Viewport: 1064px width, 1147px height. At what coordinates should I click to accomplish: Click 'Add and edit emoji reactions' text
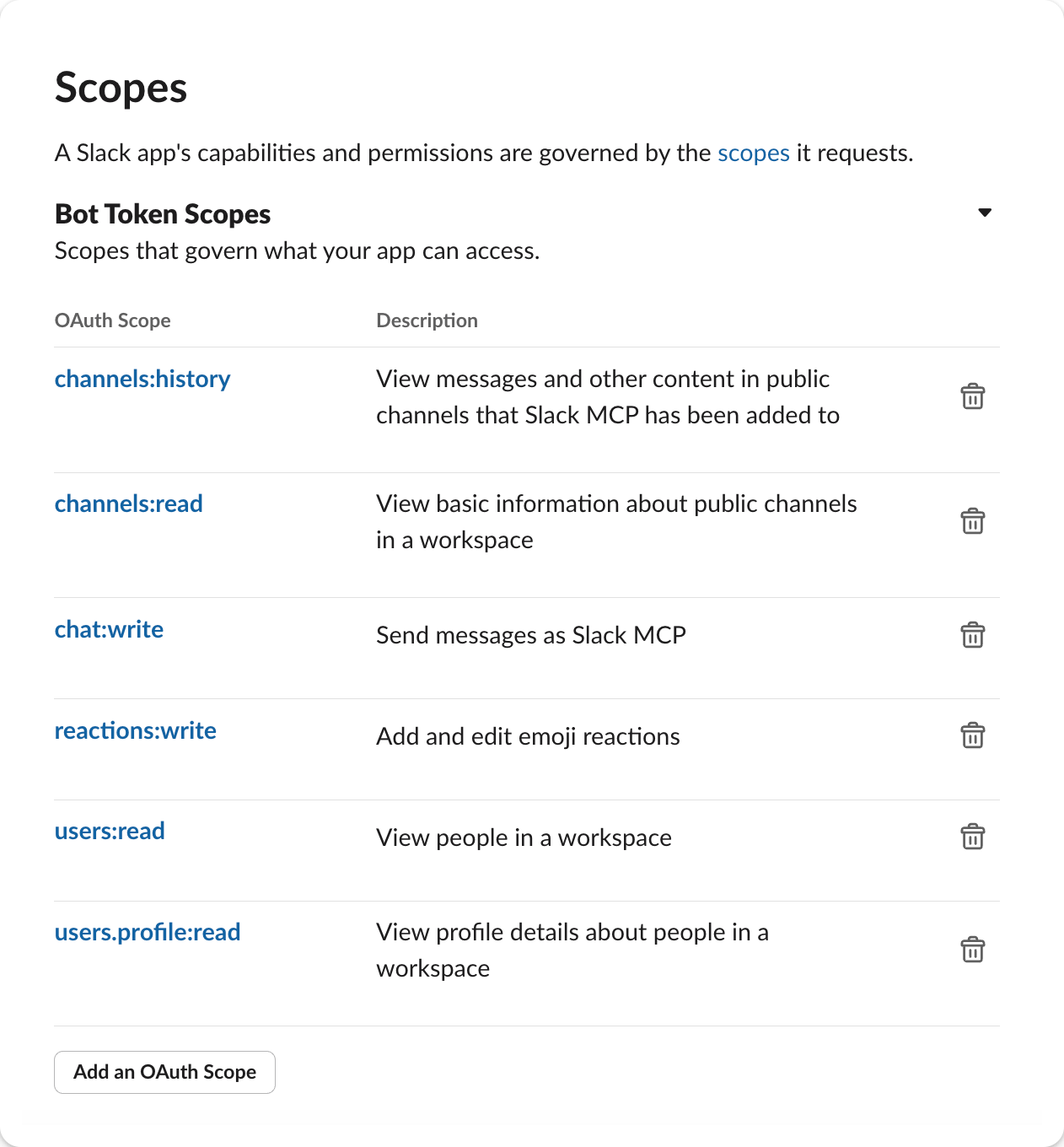tap(528, 736)
